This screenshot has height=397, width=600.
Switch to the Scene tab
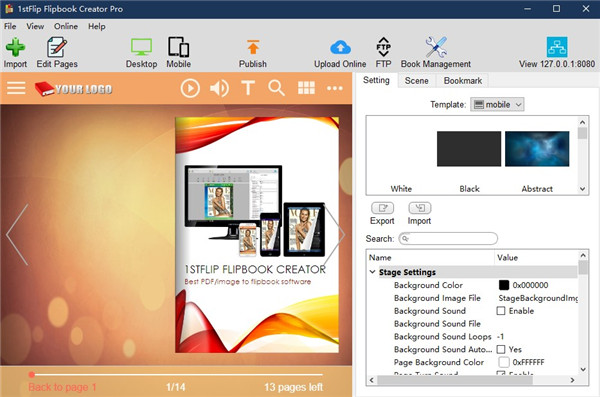pyautogui.click(x=416, y=81)
